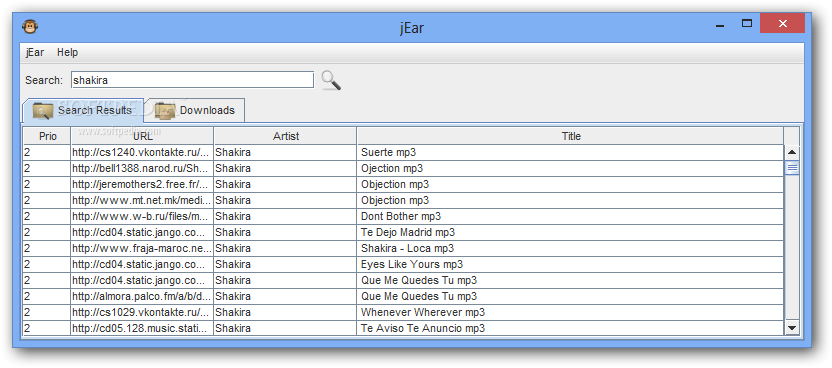Select Objection mp3 from jeremothers2.free.fr row
Viewport: 832px width, 368px height.
[x=395, y=185]
